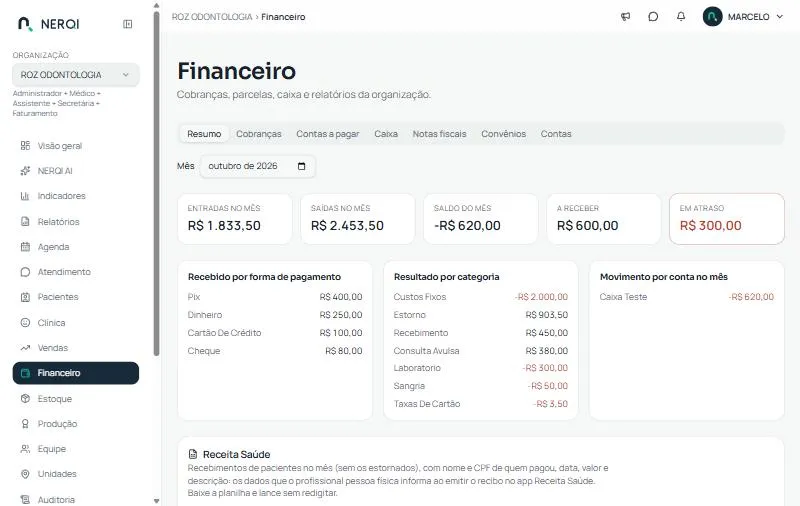The width and height of the screenshot is (800, 506).
Task: Click the Custos Fixos category row
Action: coord(481,297)
